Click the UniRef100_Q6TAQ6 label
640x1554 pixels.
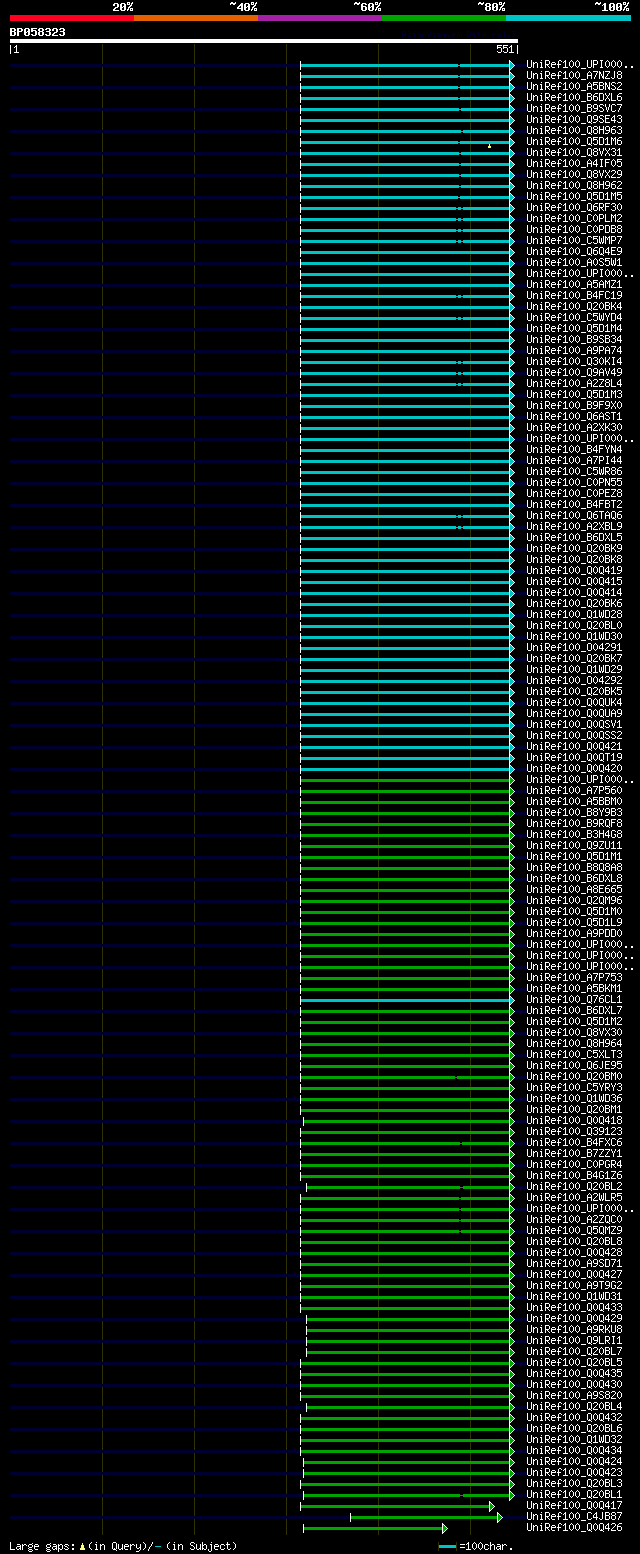[x=574, y=515]
